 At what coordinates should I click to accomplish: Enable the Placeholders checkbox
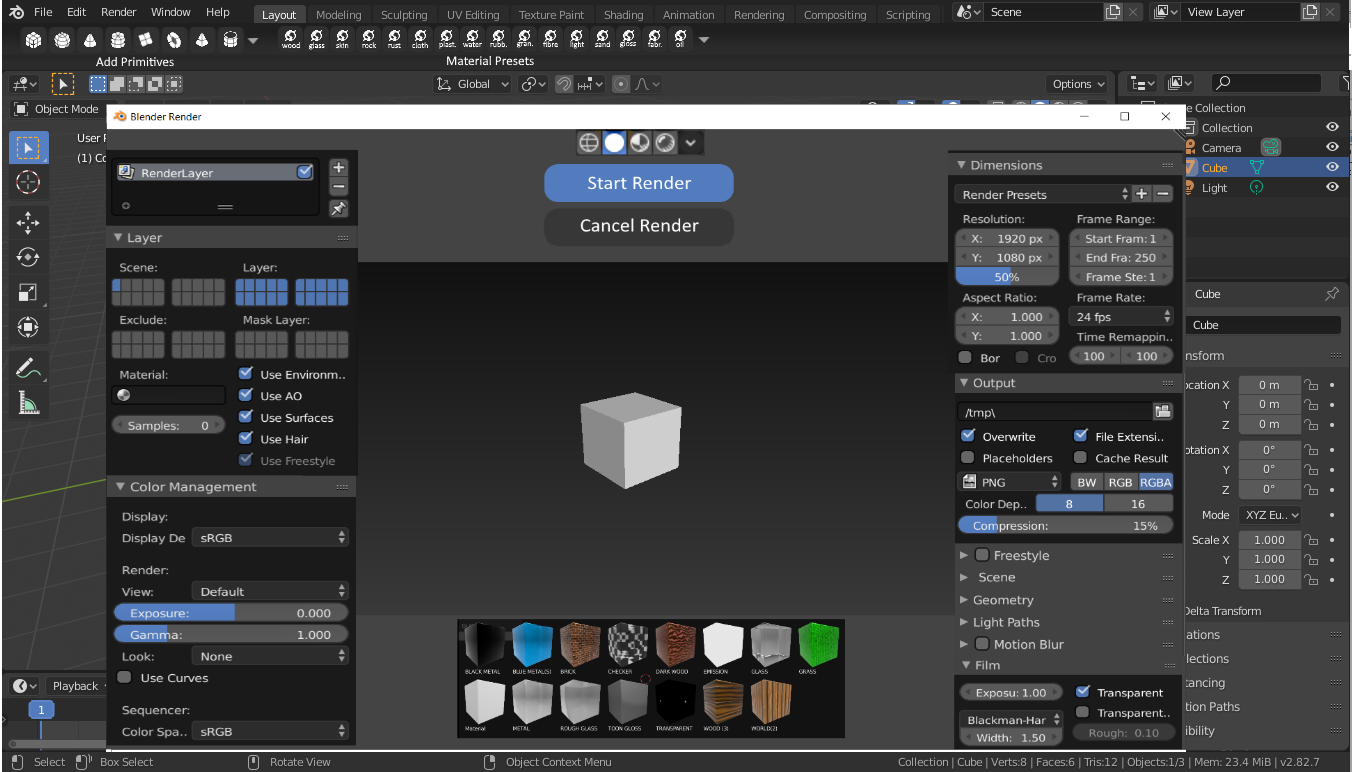pos(968,457)
